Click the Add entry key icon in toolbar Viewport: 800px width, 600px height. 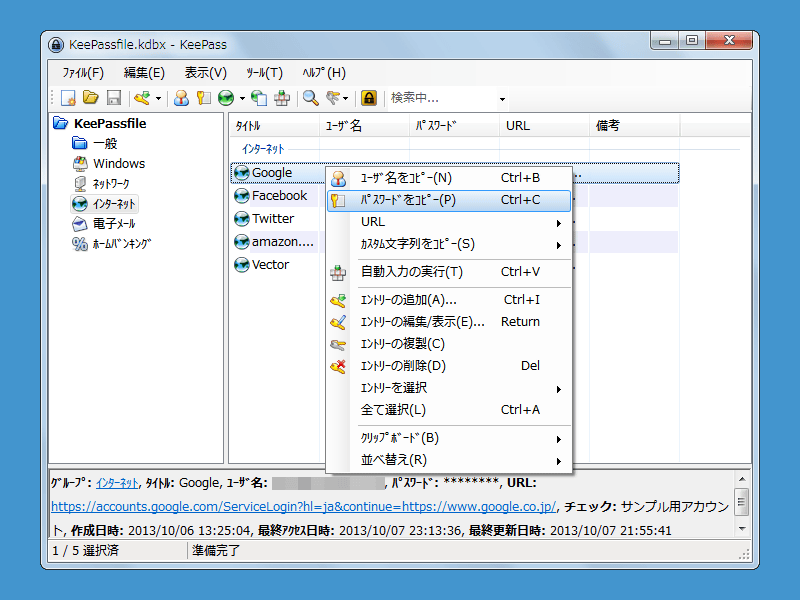[142, 97]
